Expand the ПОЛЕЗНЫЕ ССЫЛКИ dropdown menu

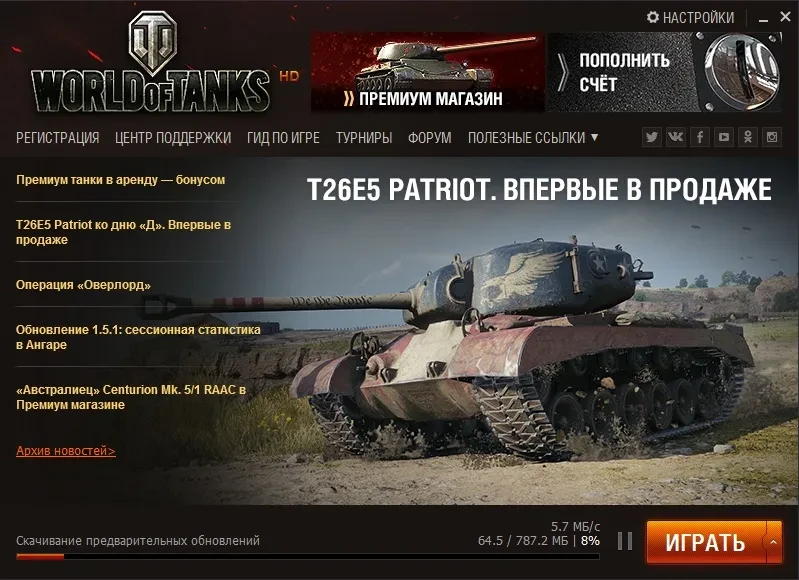[532, 138]
